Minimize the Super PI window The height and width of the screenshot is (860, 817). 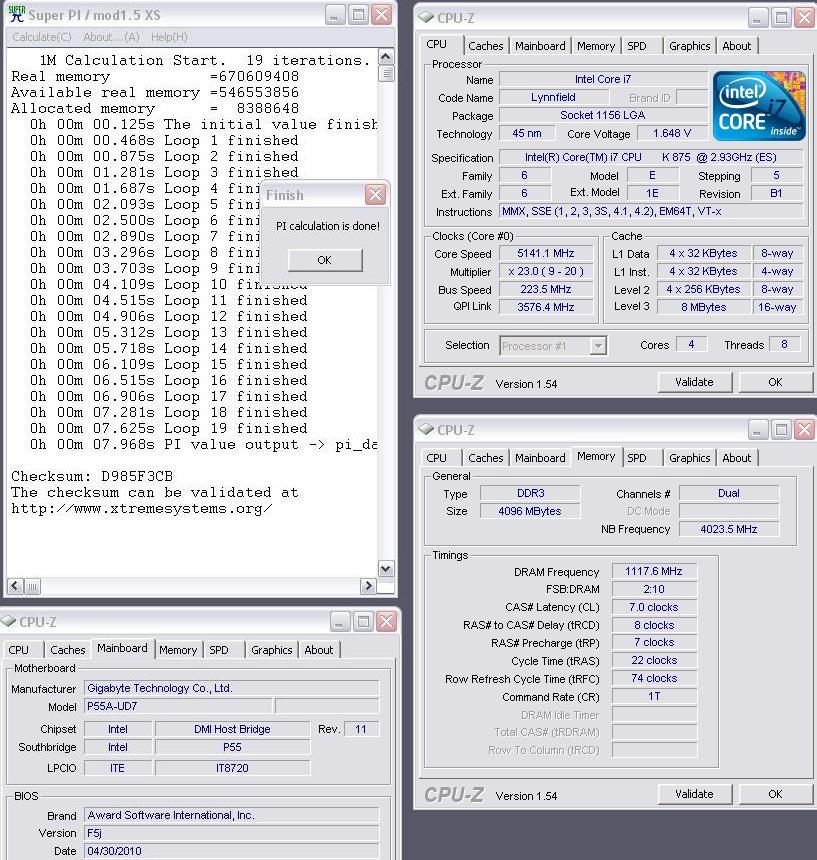(334, 15)
